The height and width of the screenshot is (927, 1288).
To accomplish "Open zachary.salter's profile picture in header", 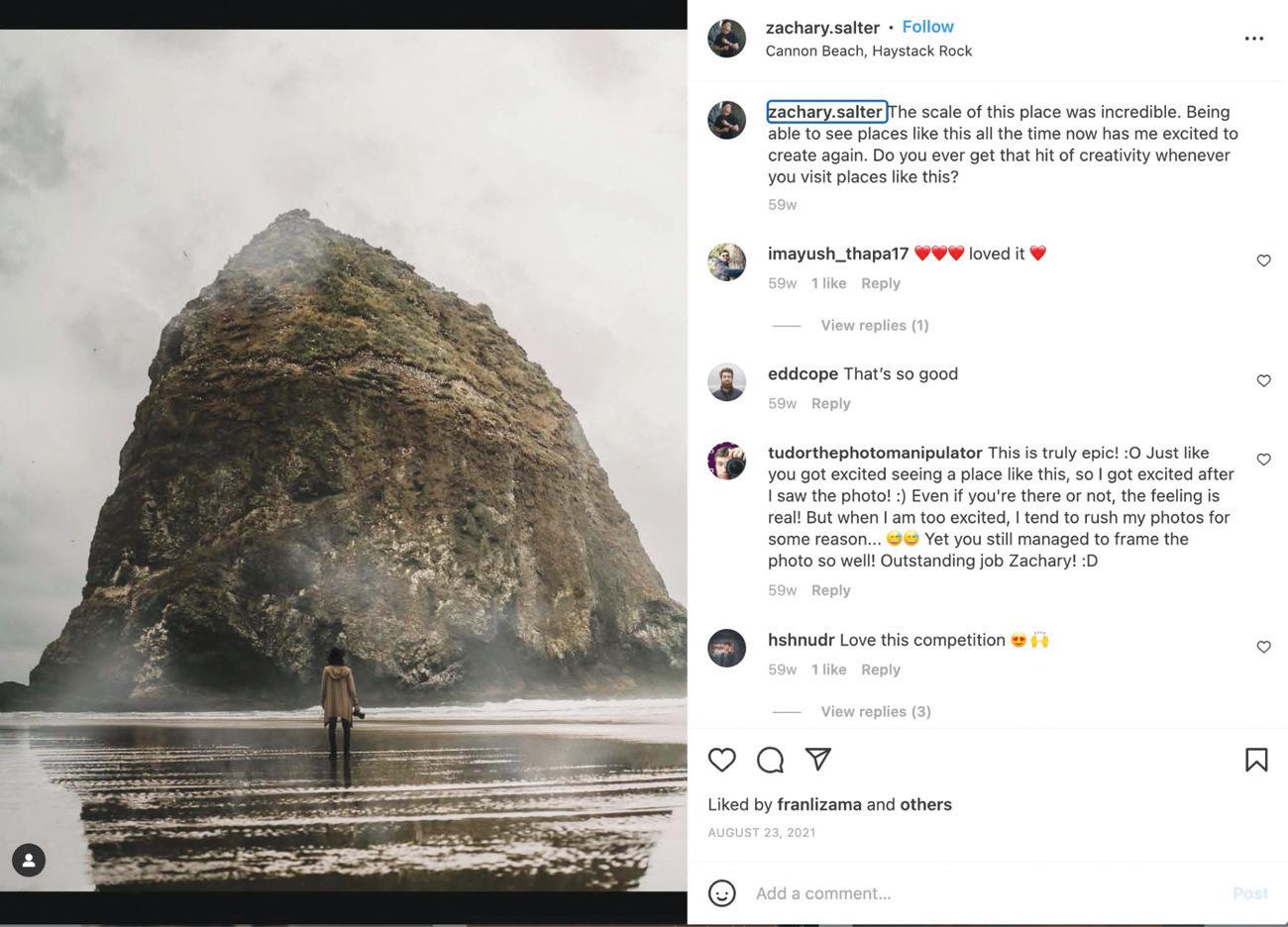I will point(726,39).
